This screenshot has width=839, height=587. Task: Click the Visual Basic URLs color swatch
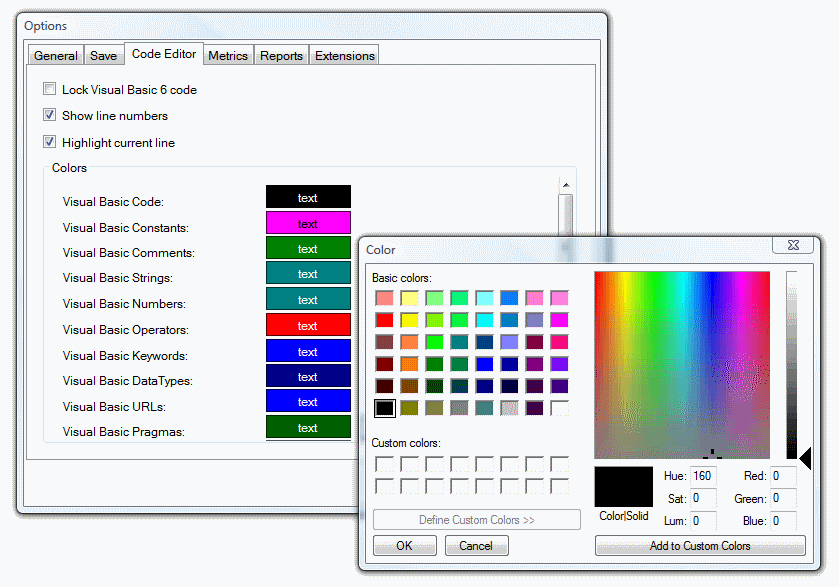pos(308,401)
